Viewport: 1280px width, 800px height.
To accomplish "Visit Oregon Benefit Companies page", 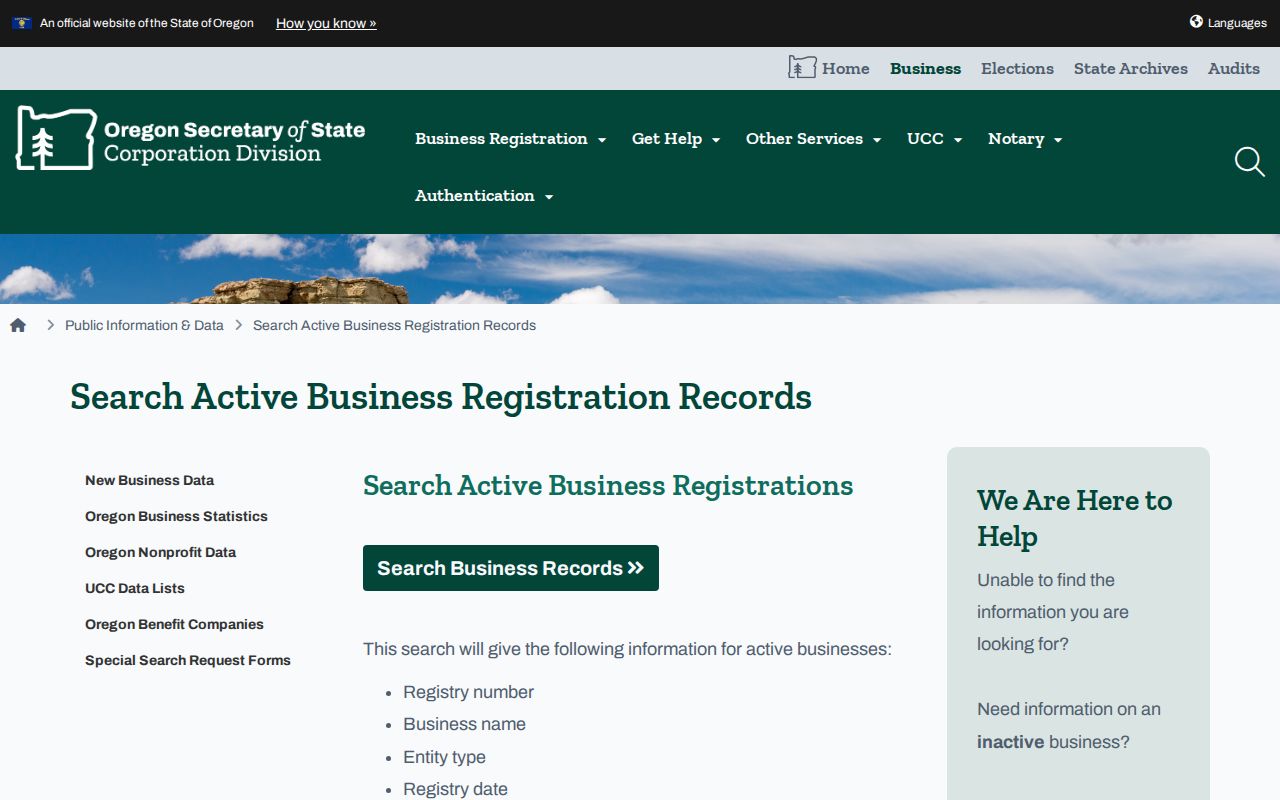I will (174, 624).
